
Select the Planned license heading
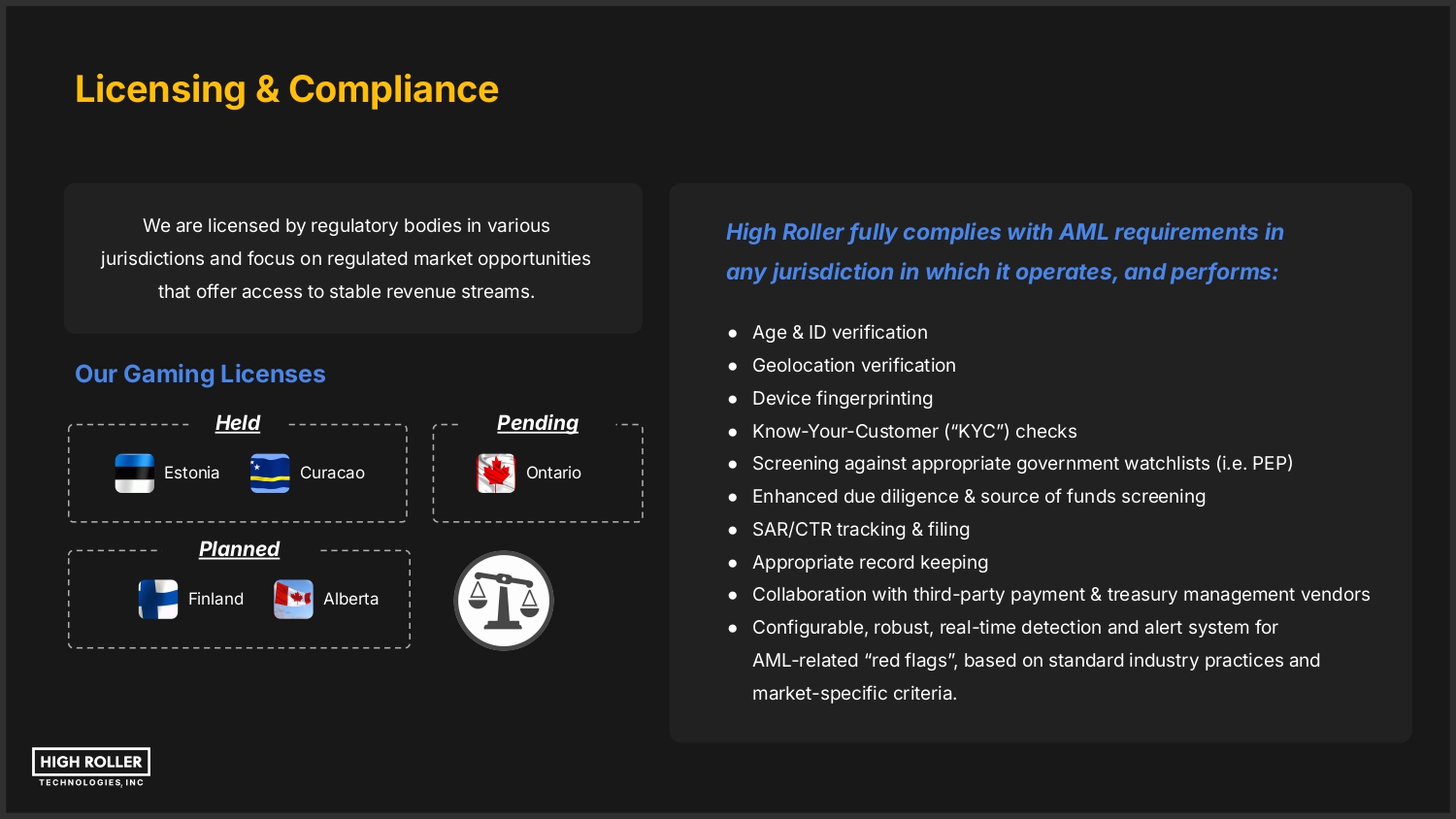point(239,549)
